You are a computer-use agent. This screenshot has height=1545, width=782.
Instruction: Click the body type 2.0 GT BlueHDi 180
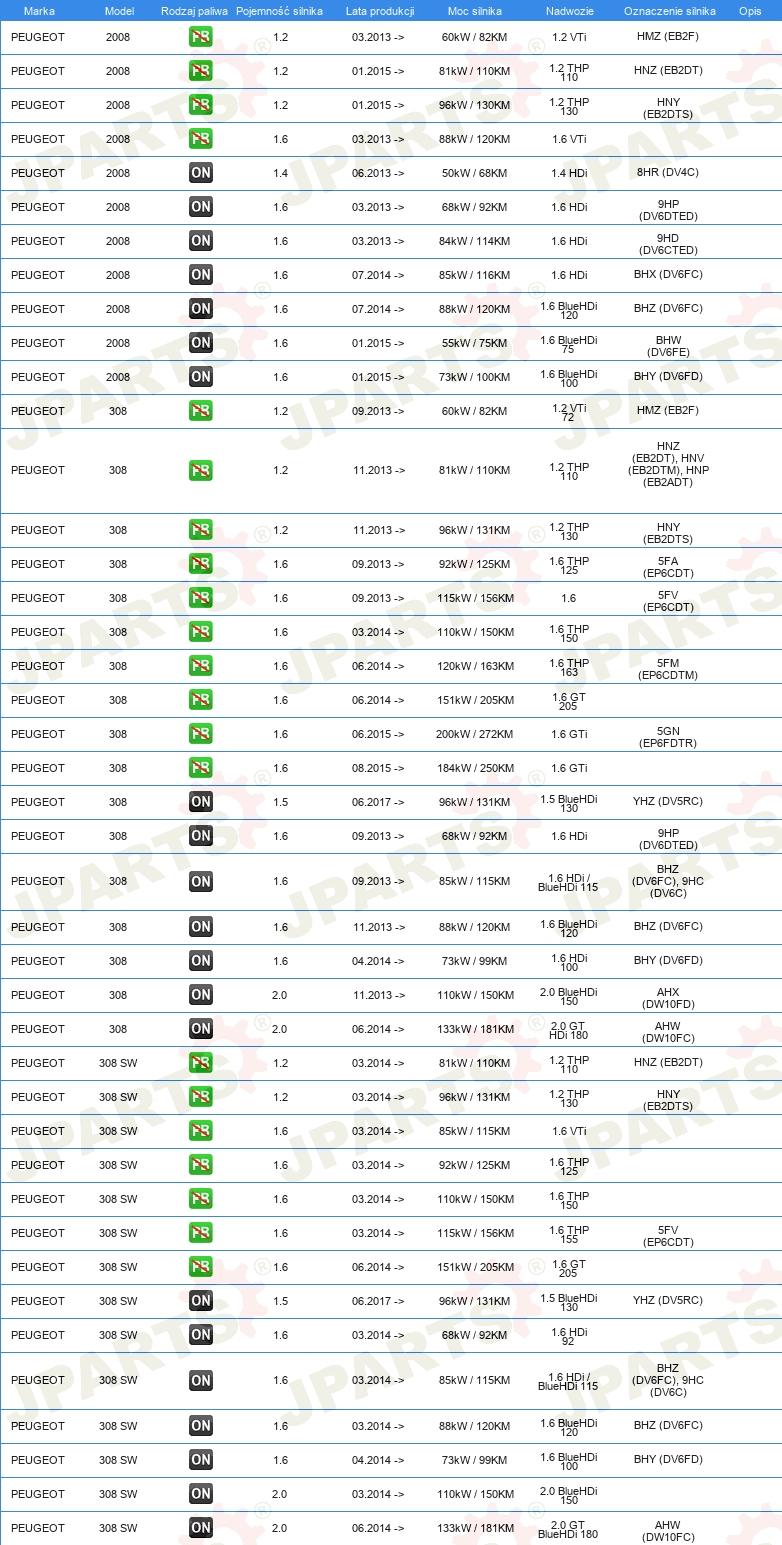coord(569,1528)
